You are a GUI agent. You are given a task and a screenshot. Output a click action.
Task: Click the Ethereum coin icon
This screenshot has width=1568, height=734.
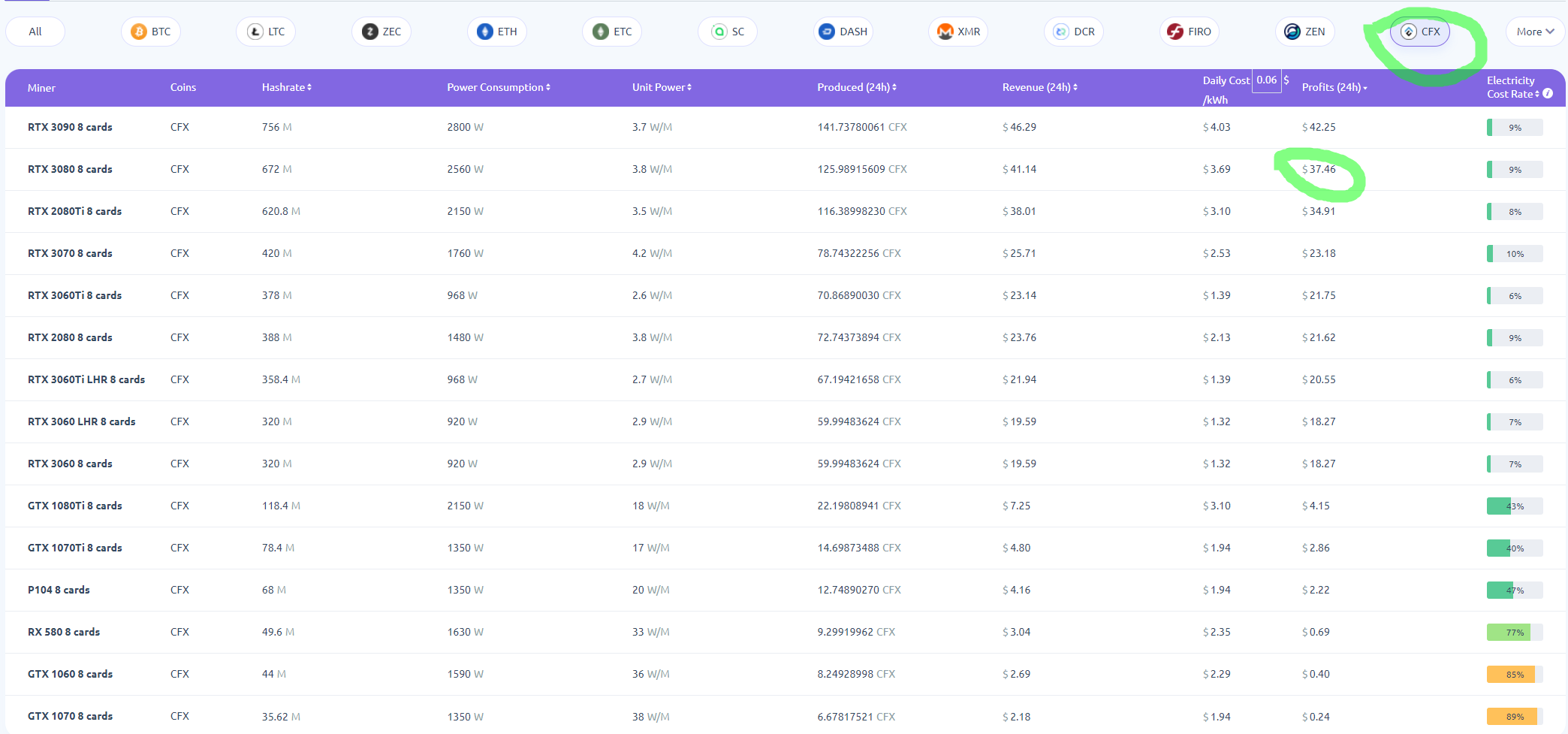[485, 32]
